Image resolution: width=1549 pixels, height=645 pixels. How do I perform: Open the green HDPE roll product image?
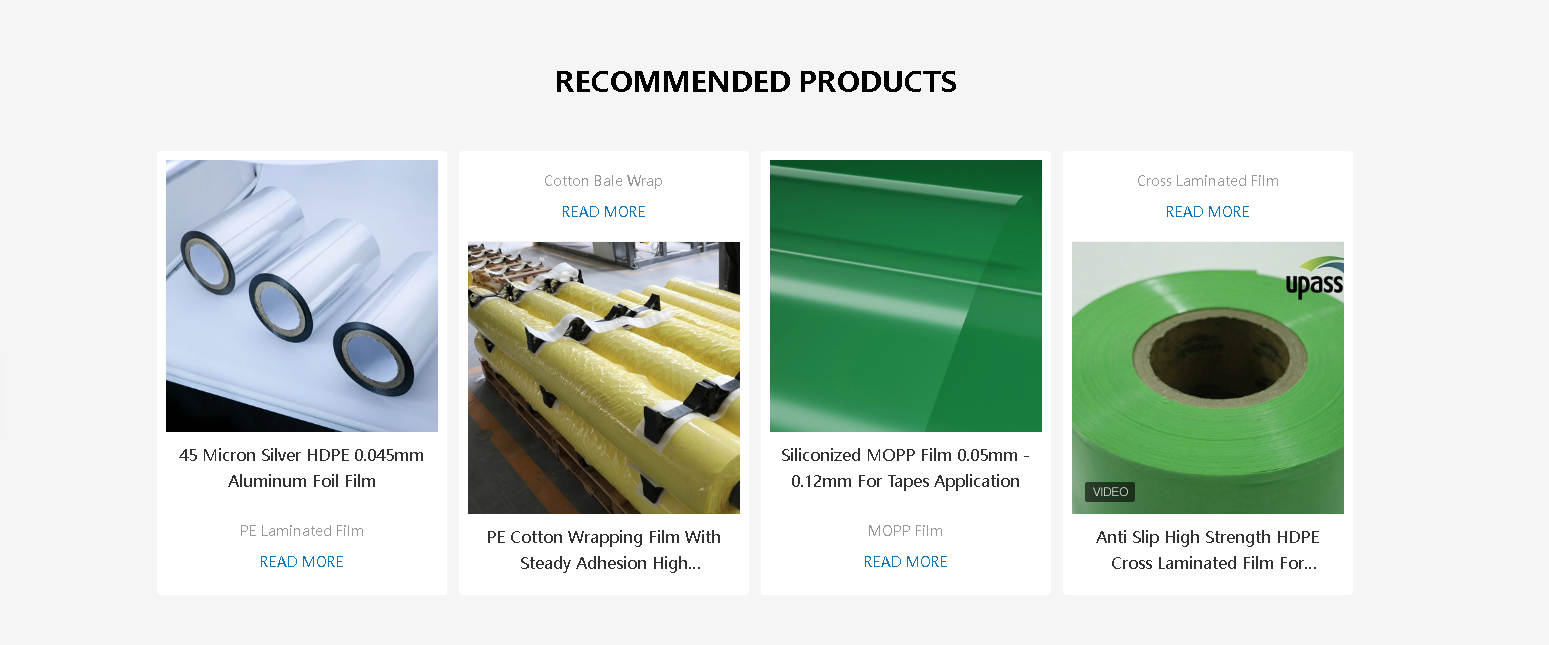[x=1208, y=378]
